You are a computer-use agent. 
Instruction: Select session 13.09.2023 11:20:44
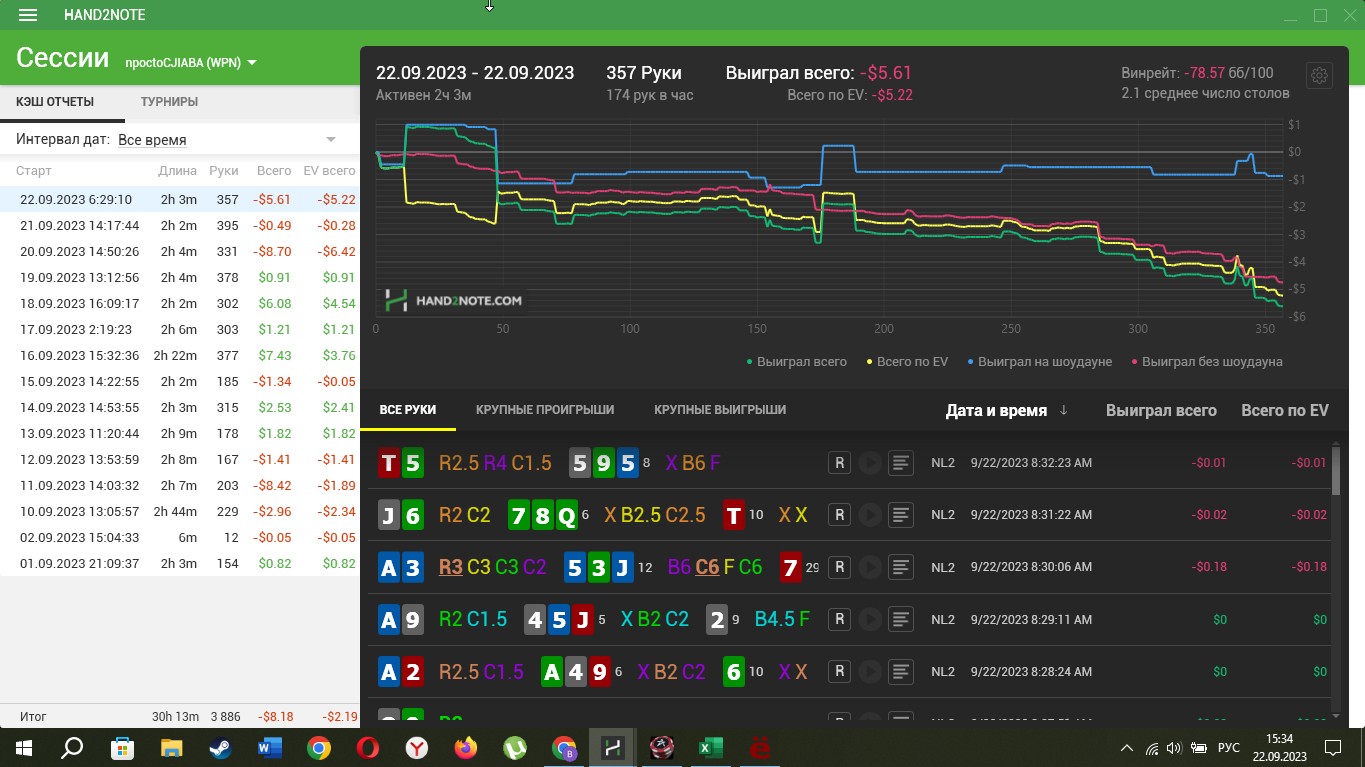(180, 433)
